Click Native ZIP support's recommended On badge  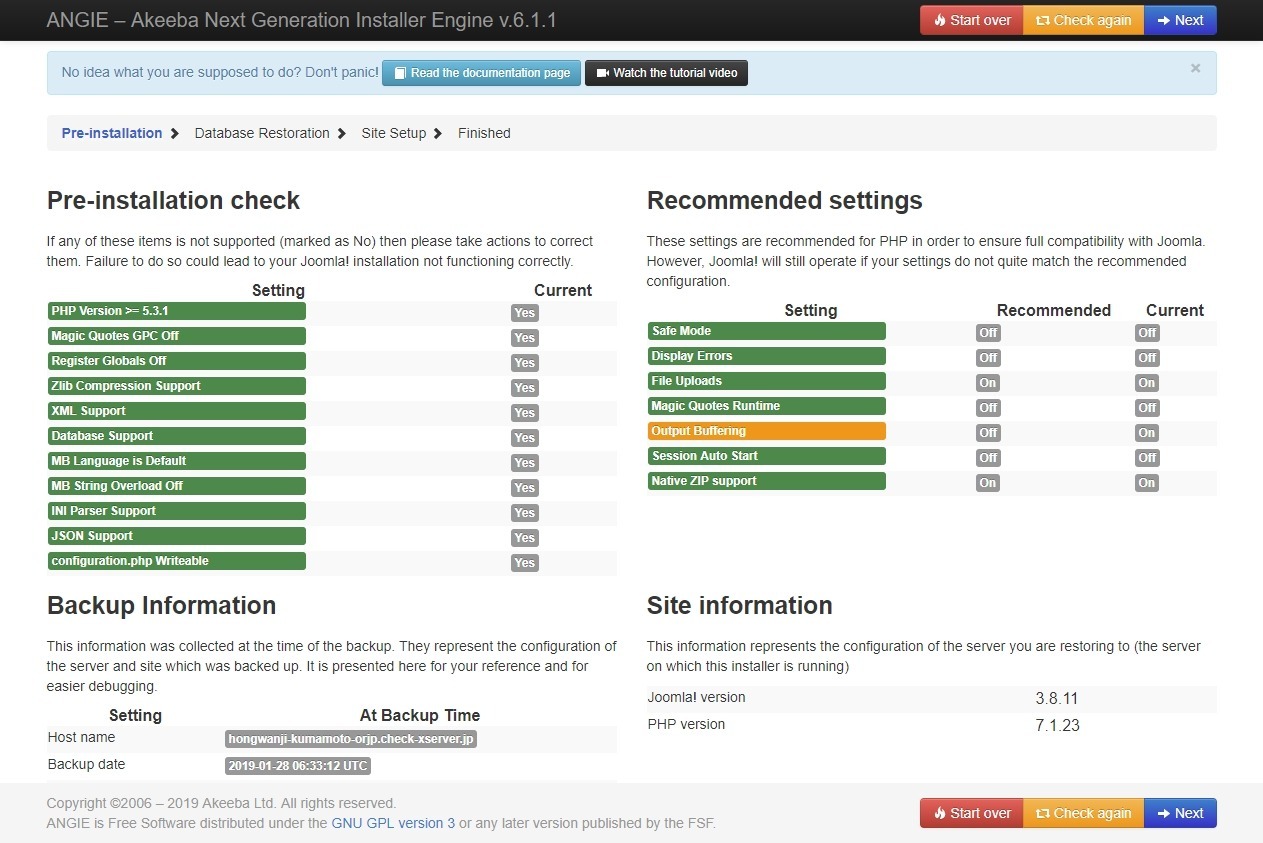[x=988, y=483]
